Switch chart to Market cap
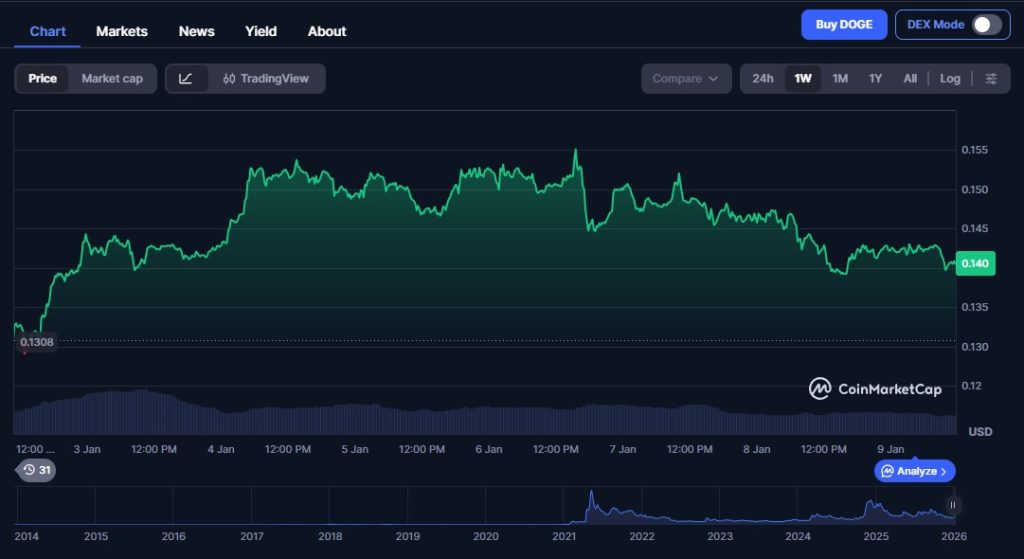Screen dimensions: 1024x559 tap(112, 78)
